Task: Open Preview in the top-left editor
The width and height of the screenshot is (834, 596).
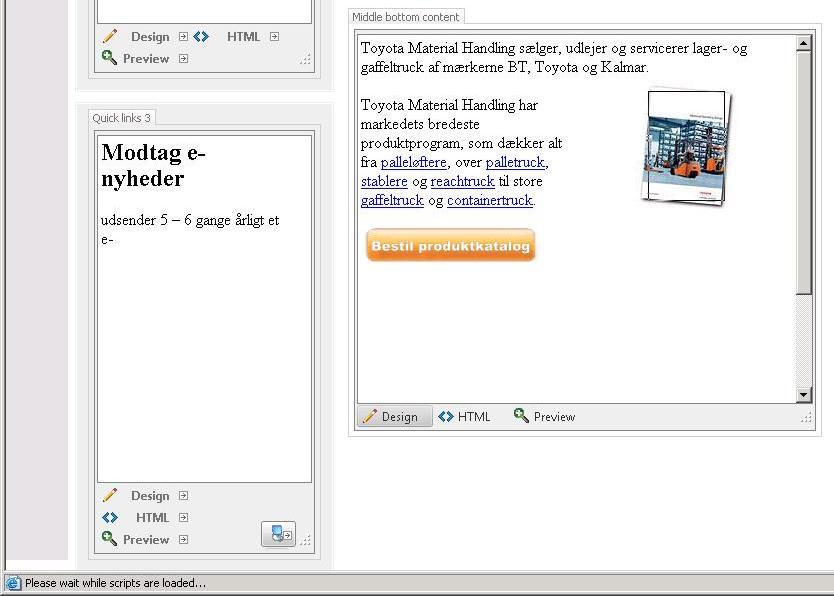Action: pyautogui.click(x=146, y=58)
